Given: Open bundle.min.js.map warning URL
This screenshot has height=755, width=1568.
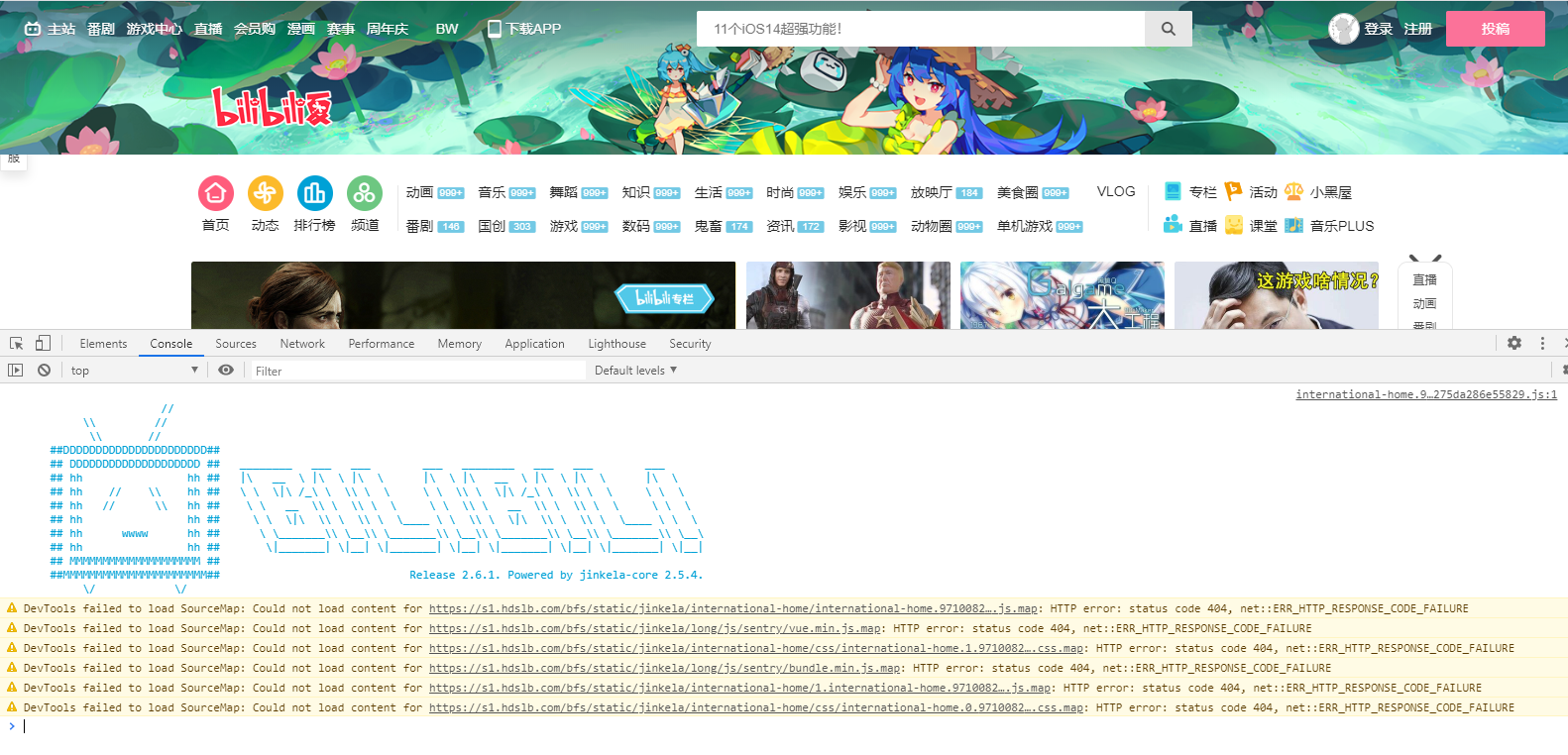Looking at the screenshot, I should [666, 668].
